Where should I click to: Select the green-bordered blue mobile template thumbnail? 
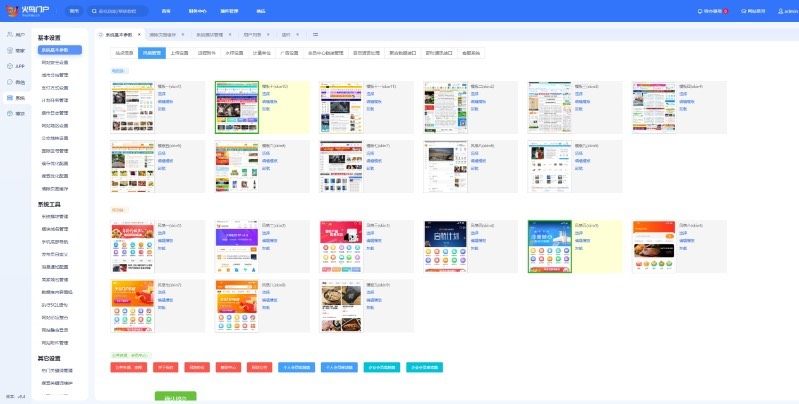550,247
